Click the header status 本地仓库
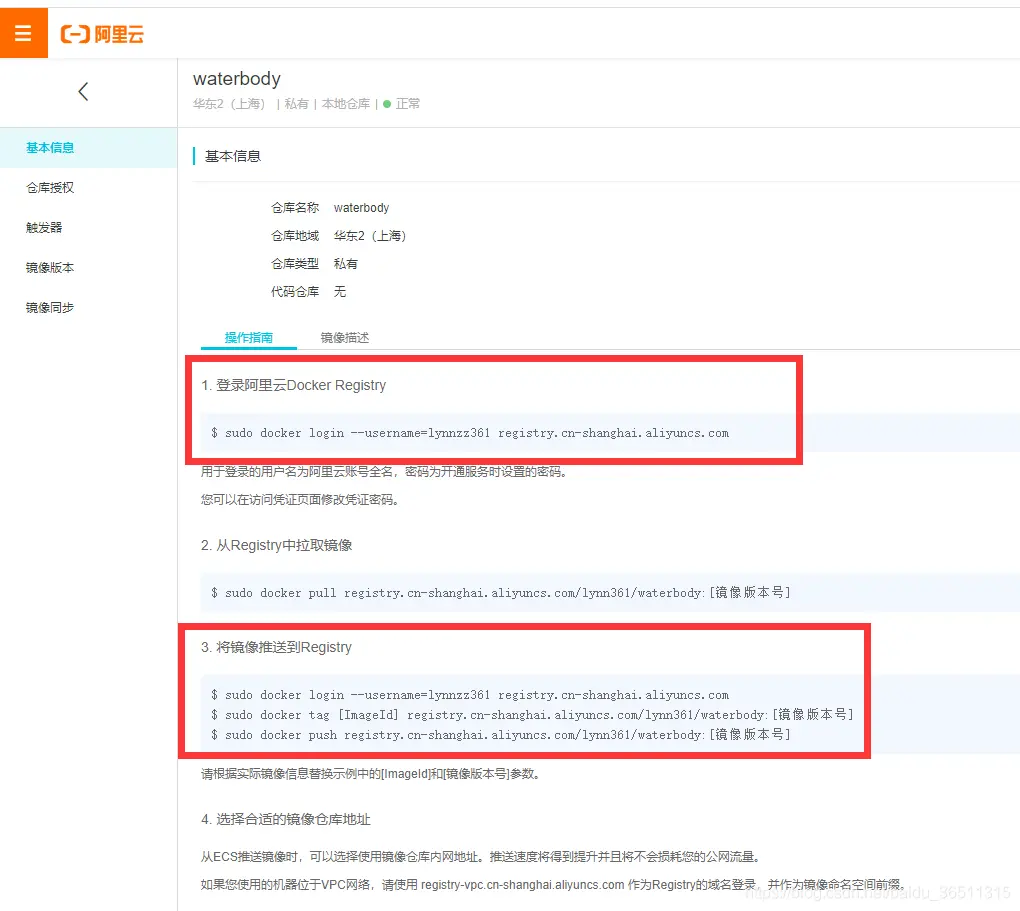Image resolution: width=1020 pixels, height=911 pixels. (x=345, y=103)
